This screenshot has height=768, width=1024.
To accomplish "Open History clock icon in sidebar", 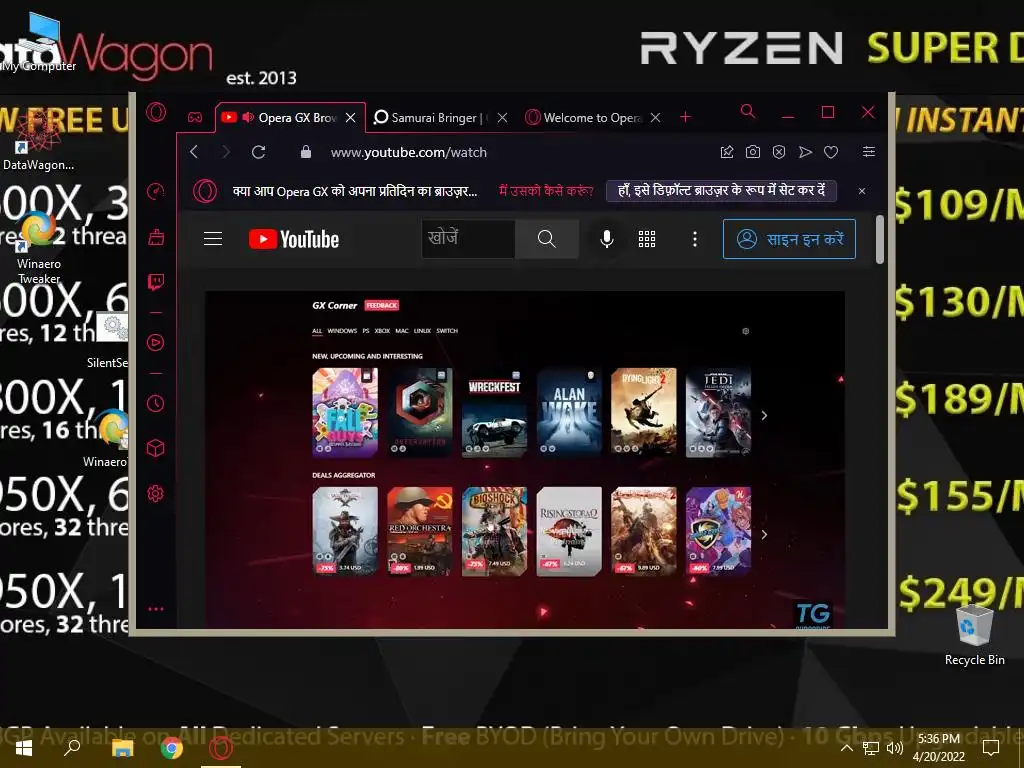I will [x=155, y=403].
